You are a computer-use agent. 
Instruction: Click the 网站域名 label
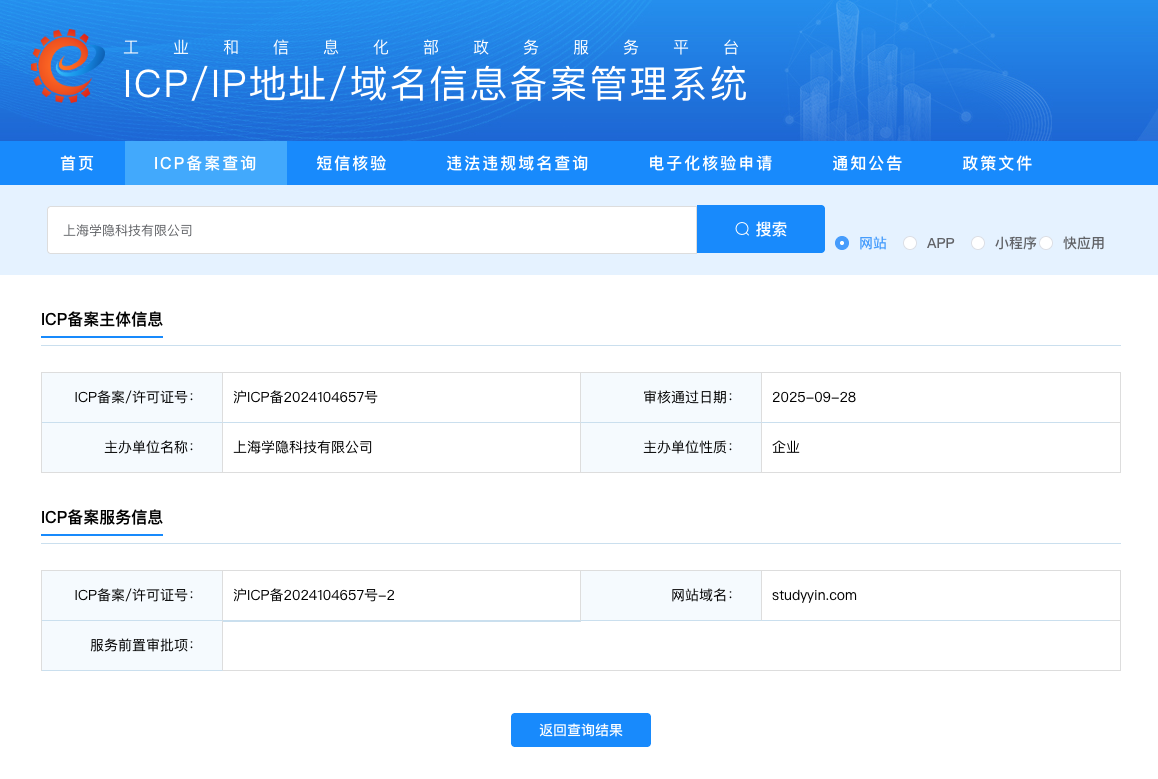tap(702, 595)
